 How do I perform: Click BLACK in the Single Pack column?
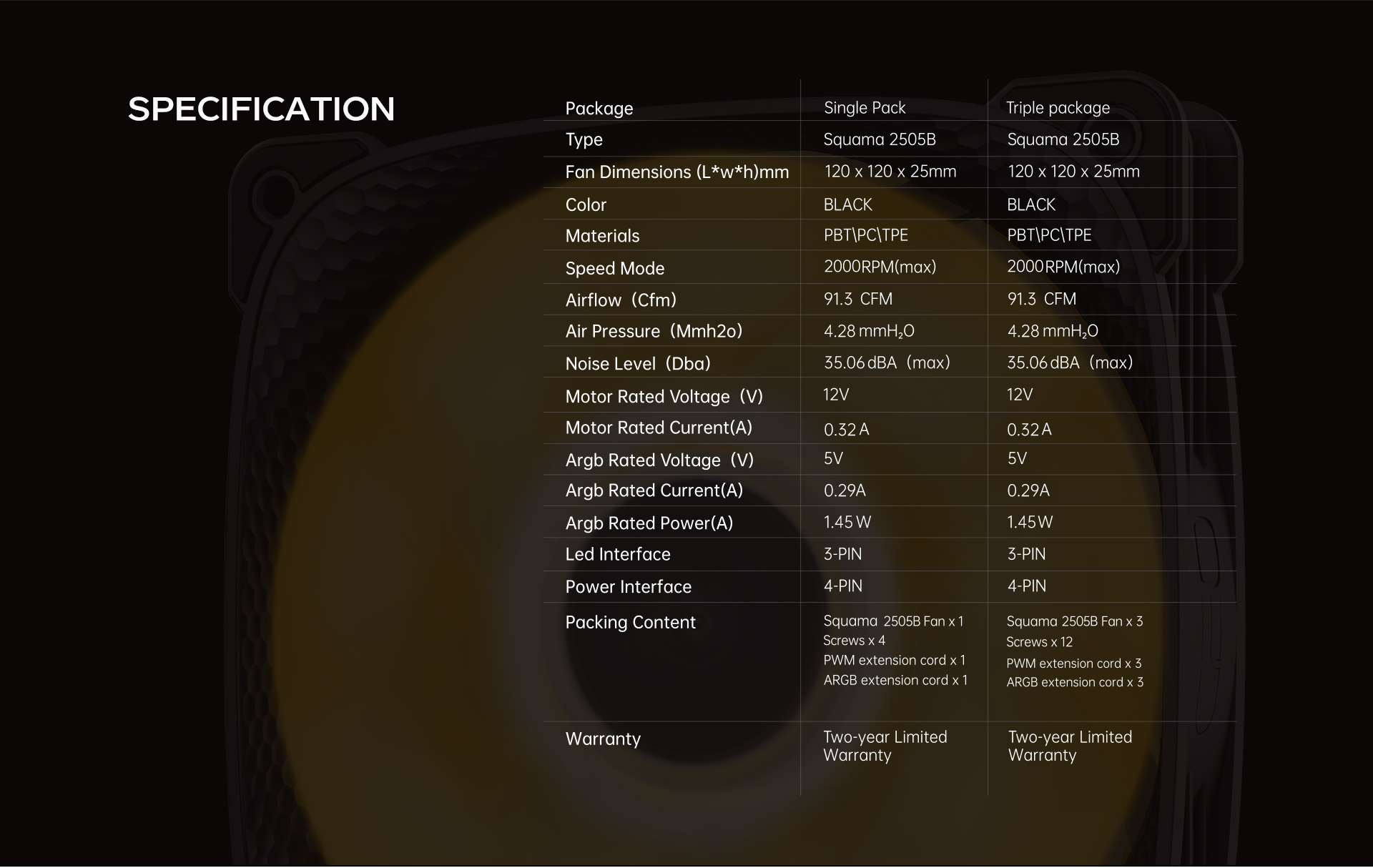(848, 204)
